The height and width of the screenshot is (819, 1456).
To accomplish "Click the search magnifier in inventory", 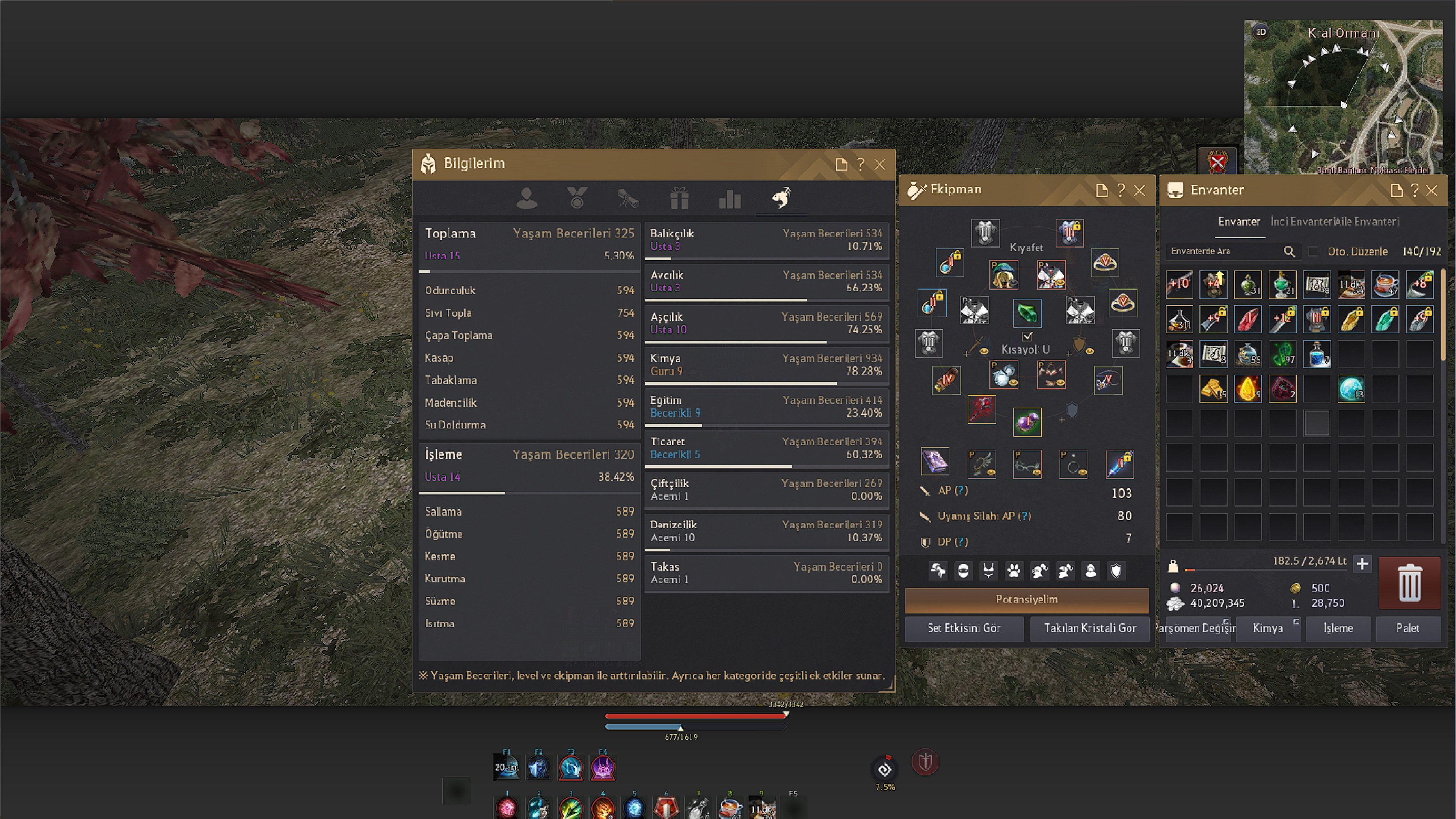I will [x=1289, y=251].
